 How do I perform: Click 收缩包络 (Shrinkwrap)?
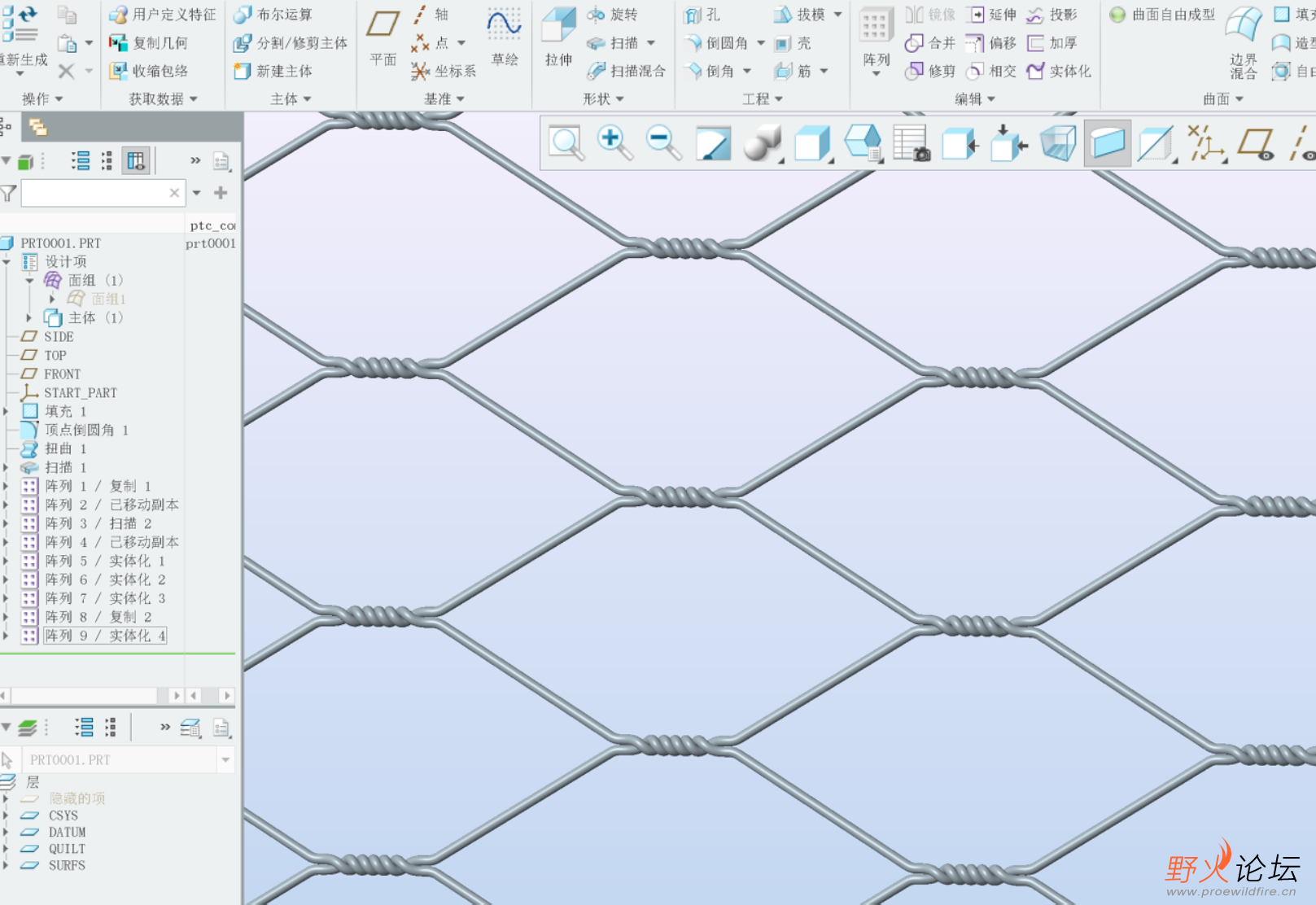click(148, 72)
